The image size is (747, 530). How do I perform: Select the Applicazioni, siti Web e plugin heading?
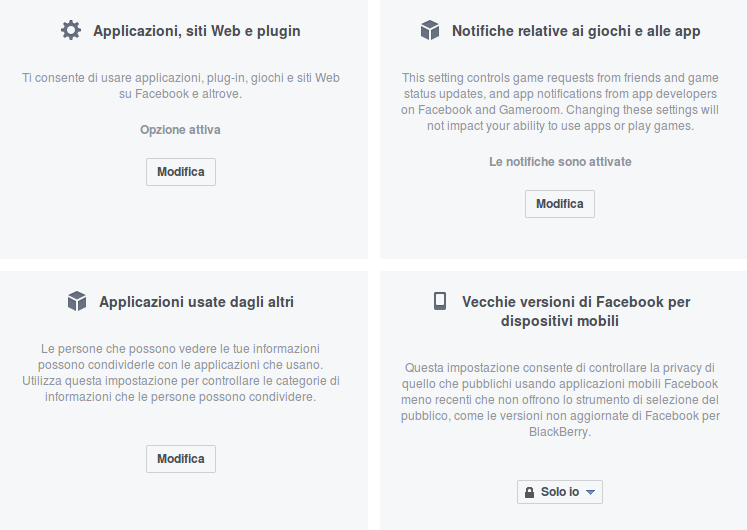196,31
